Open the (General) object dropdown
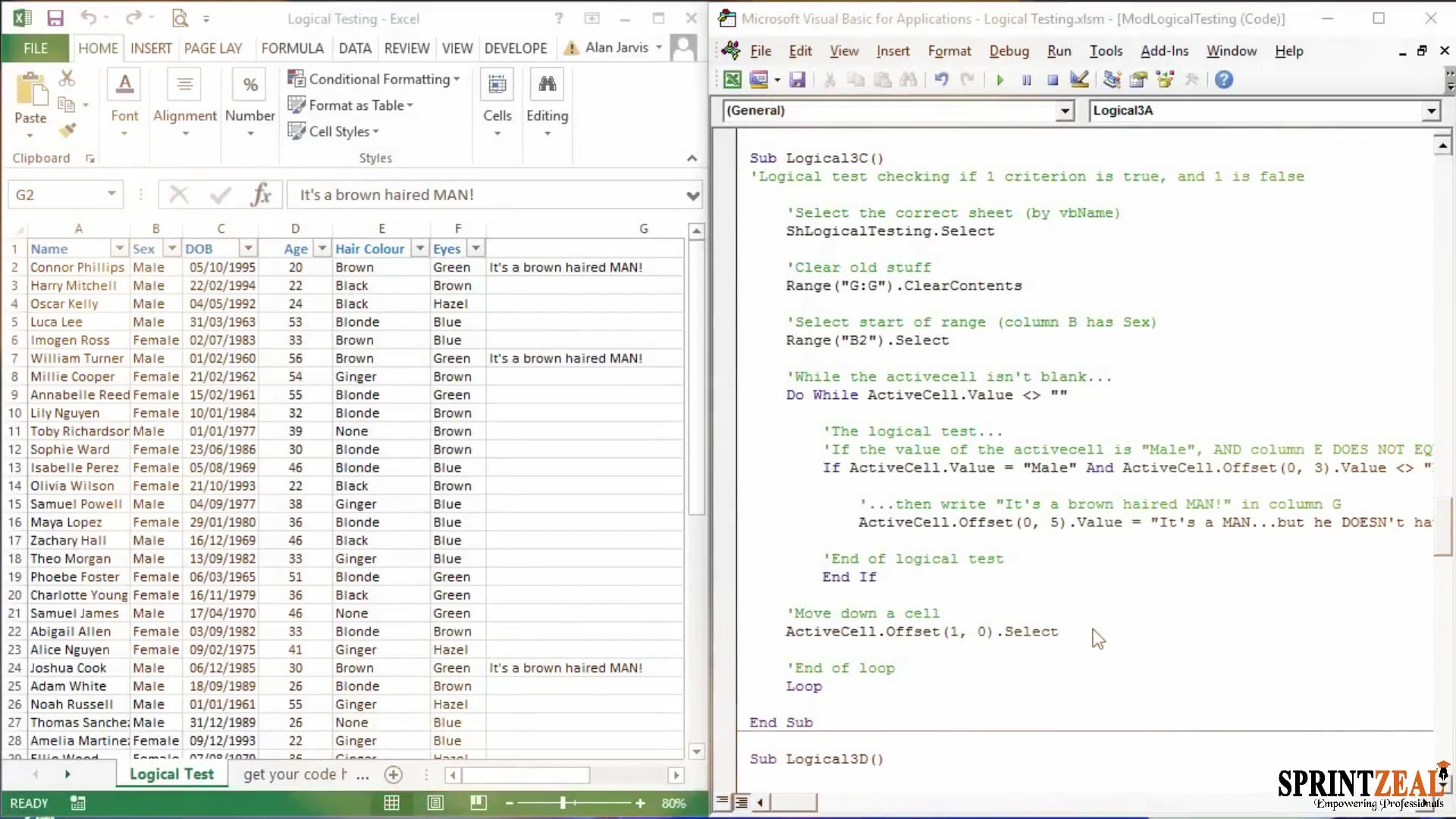1456x819 pixels. [1065, 111]
